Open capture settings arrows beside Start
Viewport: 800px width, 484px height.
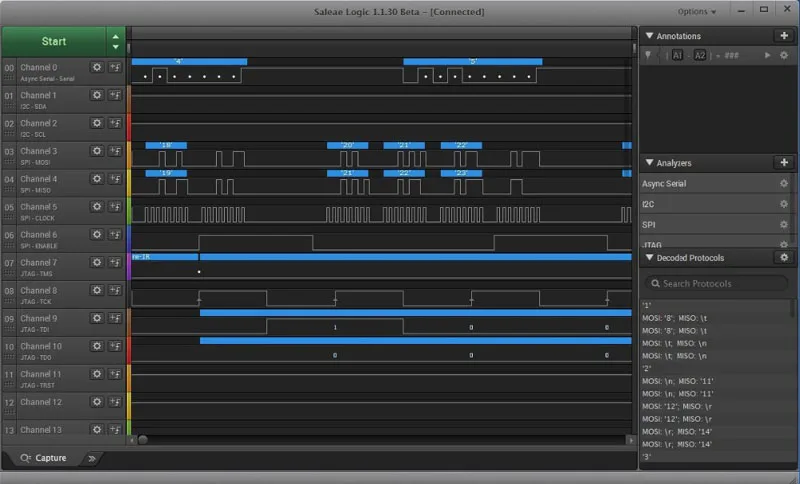pyautogui.click(x=116, y=41)
